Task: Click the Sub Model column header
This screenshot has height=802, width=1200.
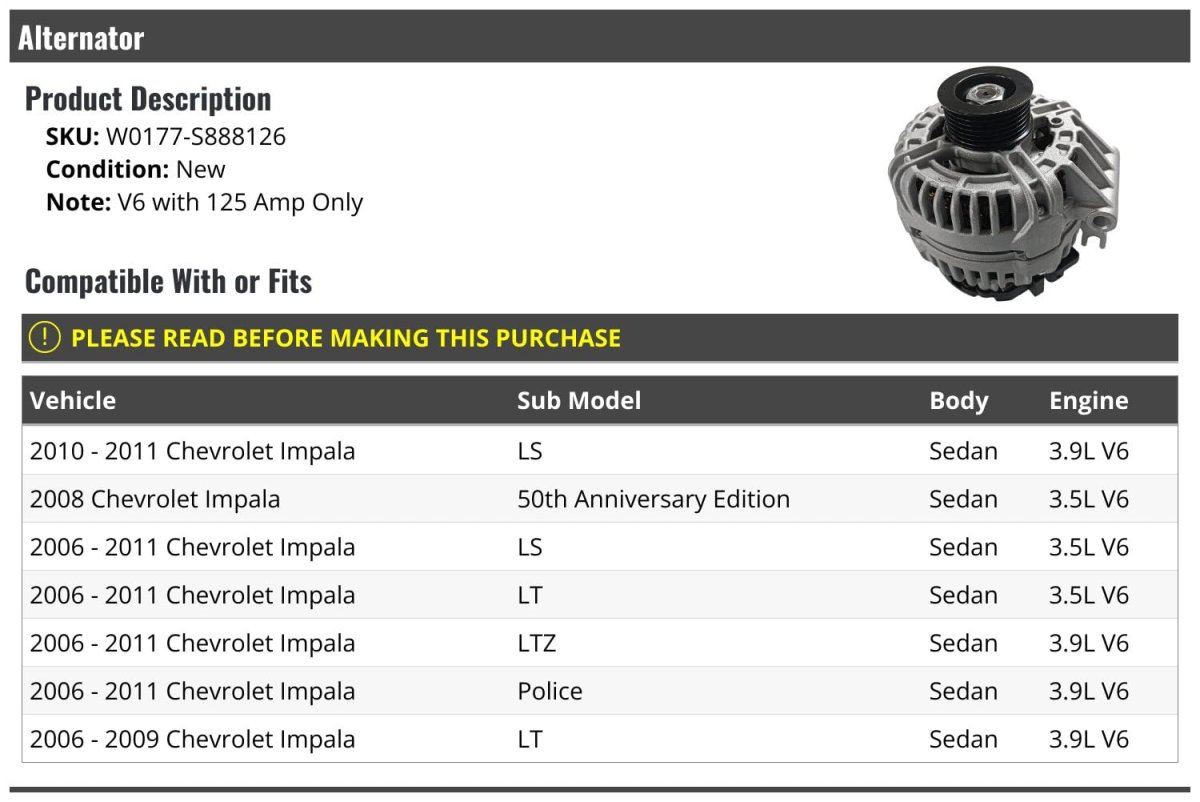Action: click(579, 401)
